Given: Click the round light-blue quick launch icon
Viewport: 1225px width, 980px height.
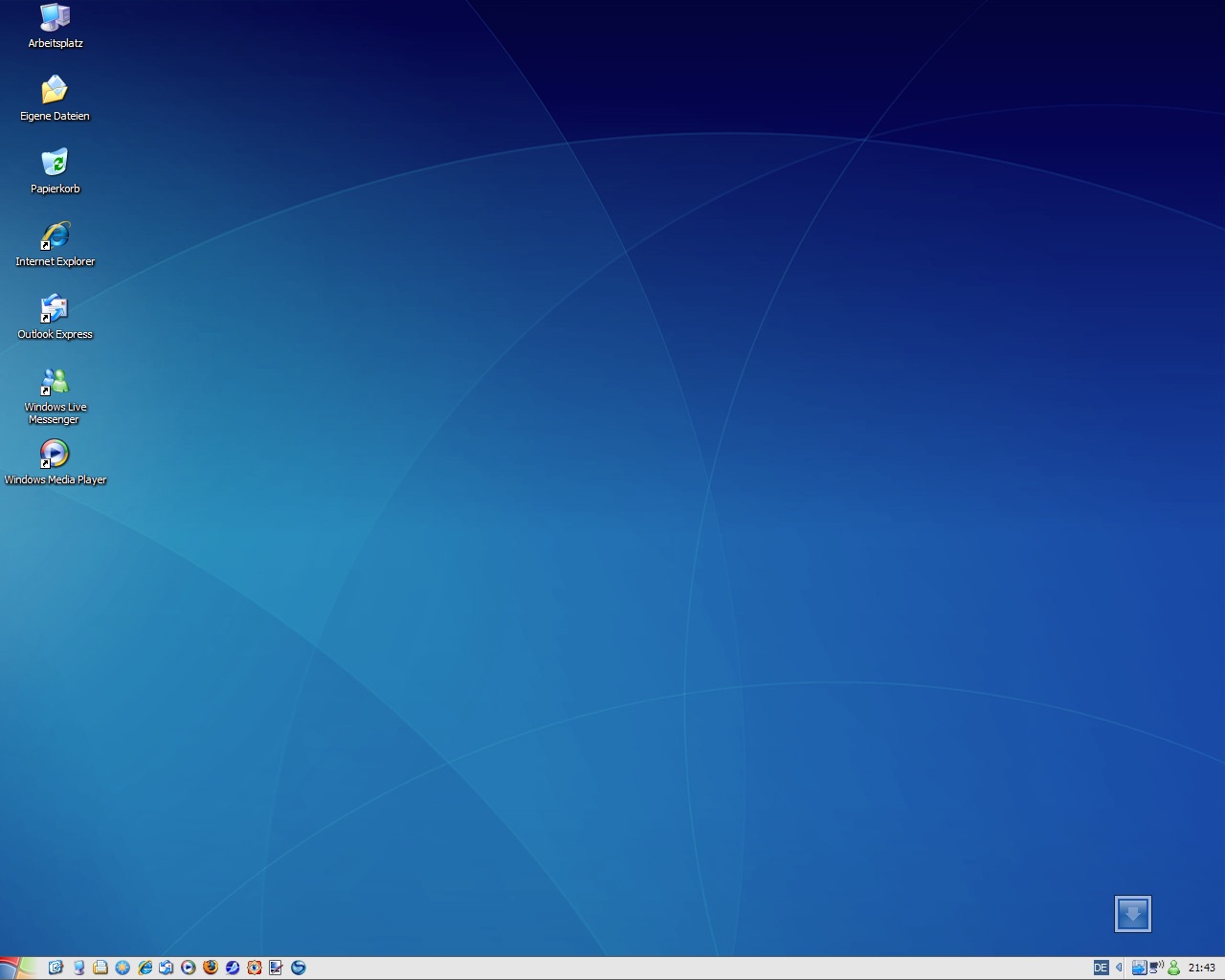Looking at the screenshot, I should pos(122,968).
